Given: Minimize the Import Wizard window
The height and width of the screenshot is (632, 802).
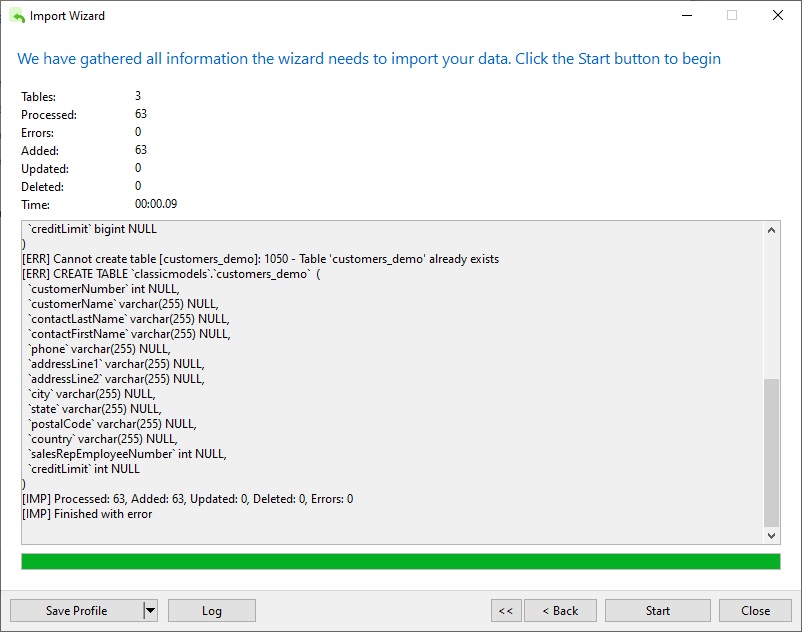Looking at the screenshot, I should click(687, 15).
